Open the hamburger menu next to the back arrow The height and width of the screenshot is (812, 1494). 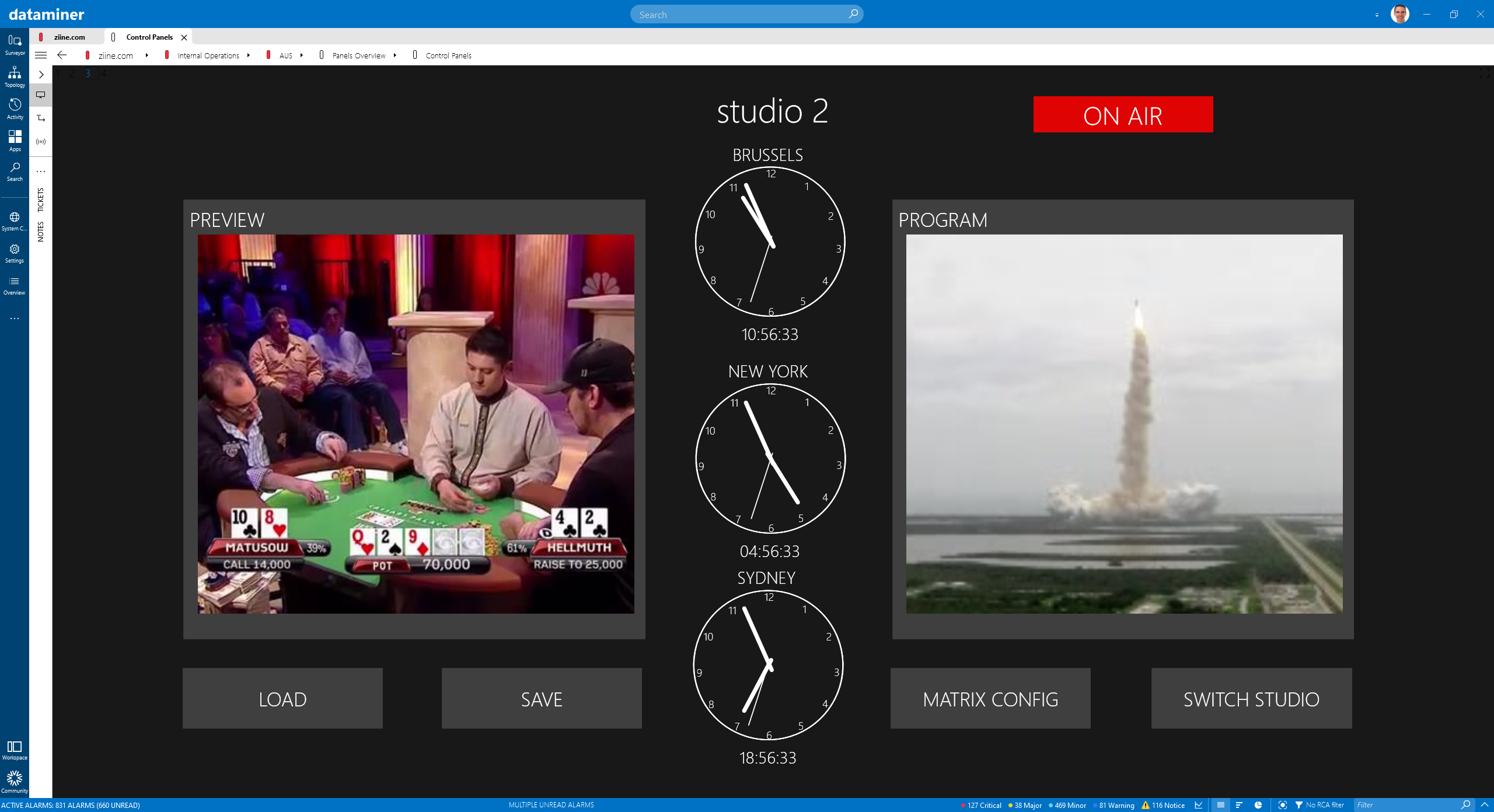[x=41, y=55]
